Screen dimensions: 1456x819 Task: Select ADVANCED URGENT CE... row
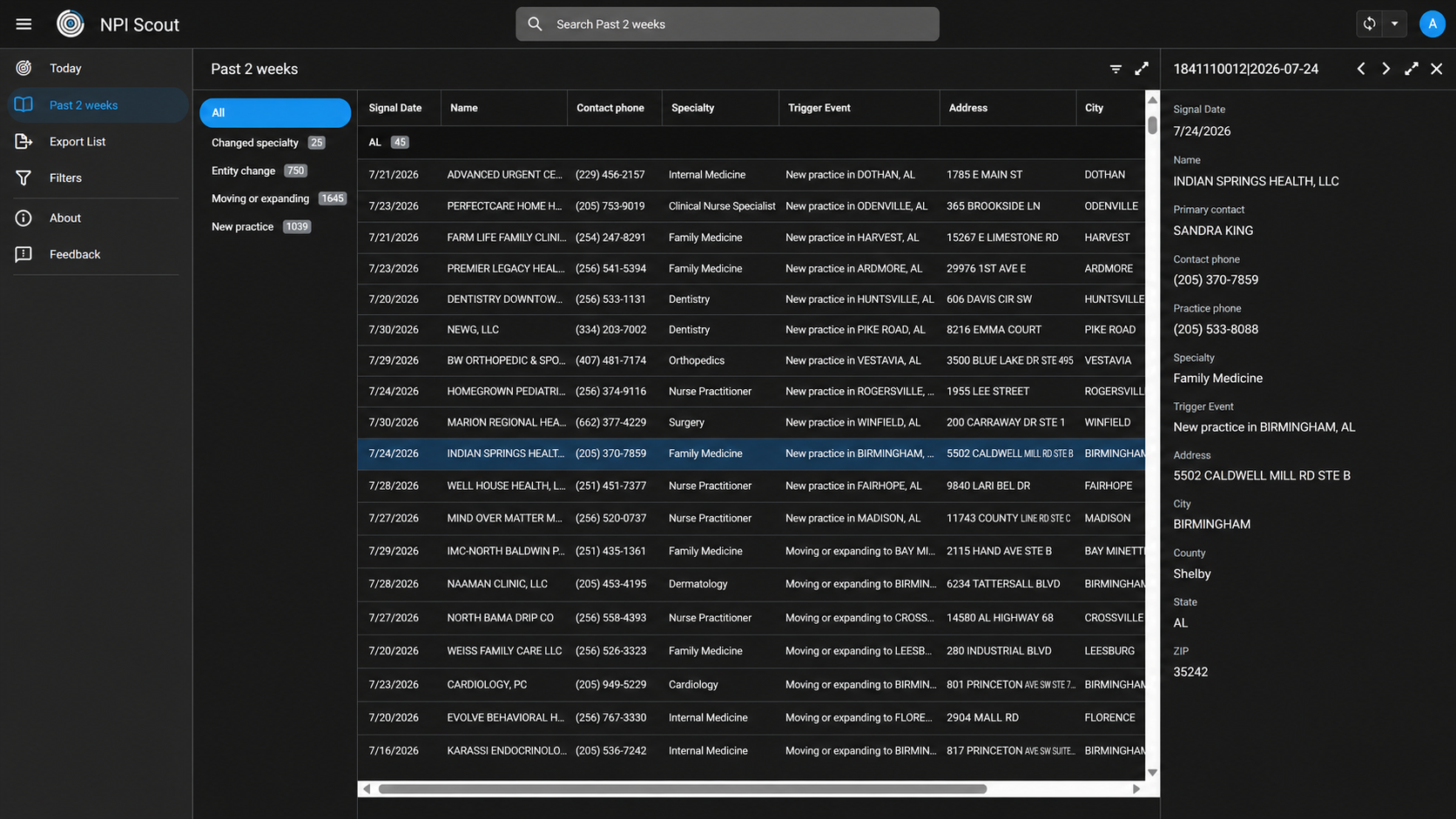tap(752, 175)
